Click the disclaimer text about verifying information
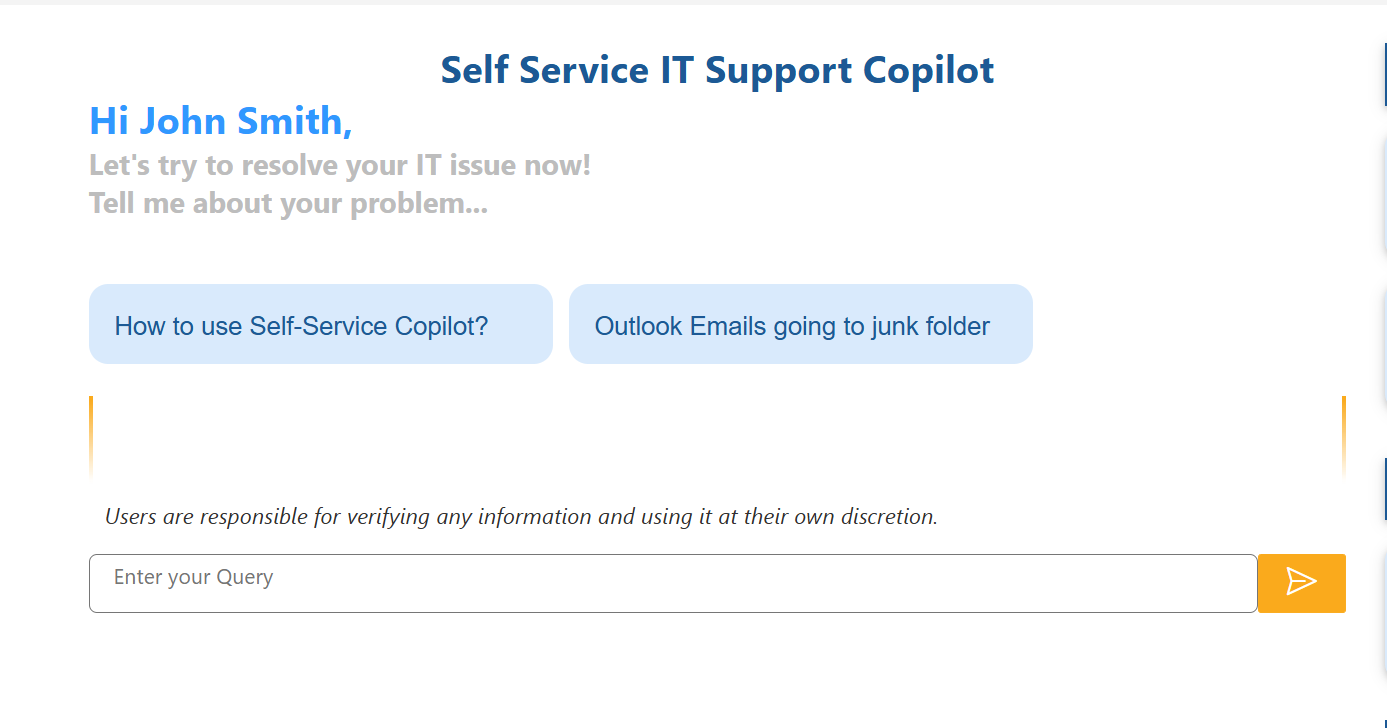Screen dimensions: 1387x728 coord(521,517)
